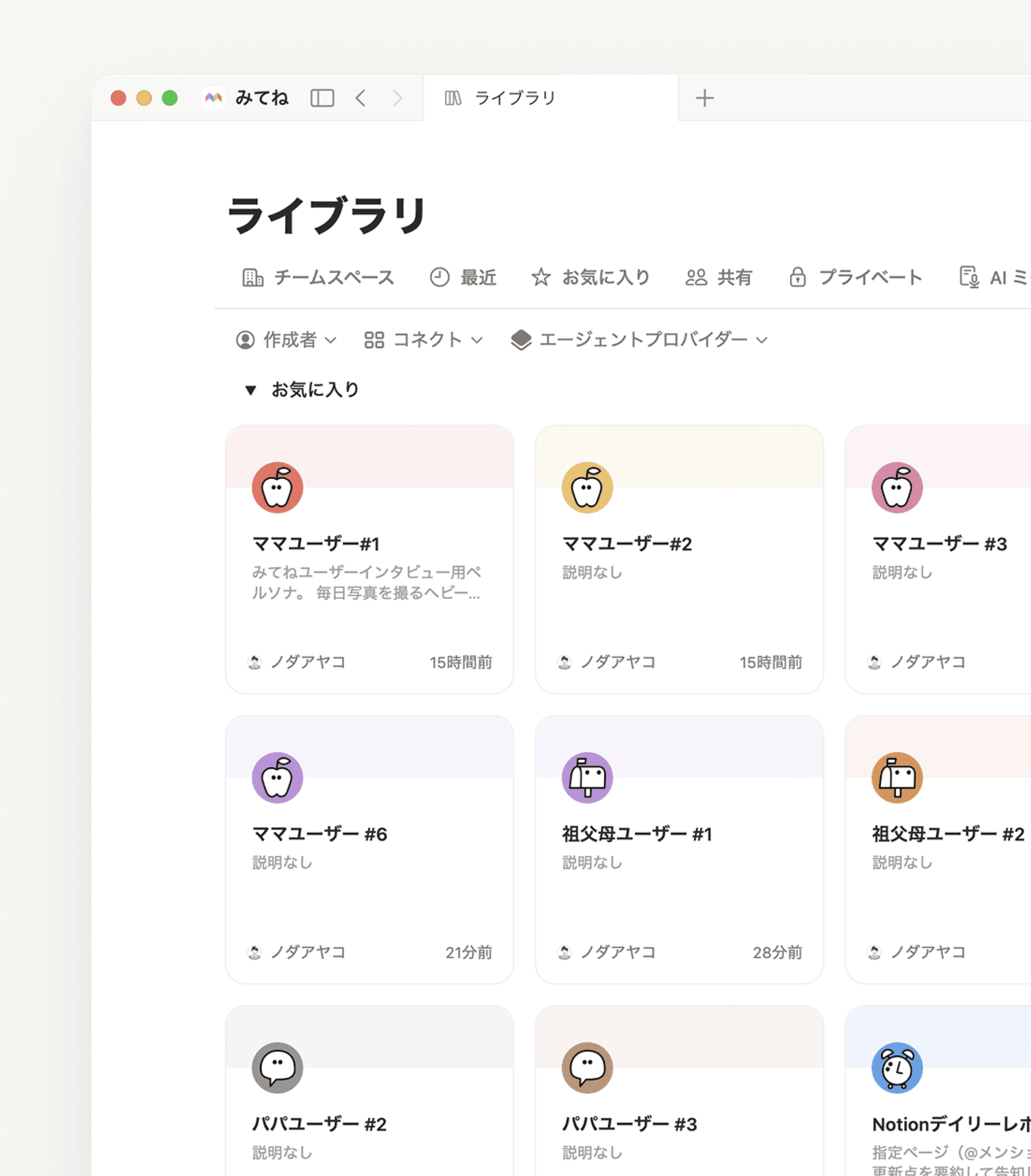Screen dimensions: 1031x1176
Task: Click the green fullscreen window button
Action: (x=170, y=98)
